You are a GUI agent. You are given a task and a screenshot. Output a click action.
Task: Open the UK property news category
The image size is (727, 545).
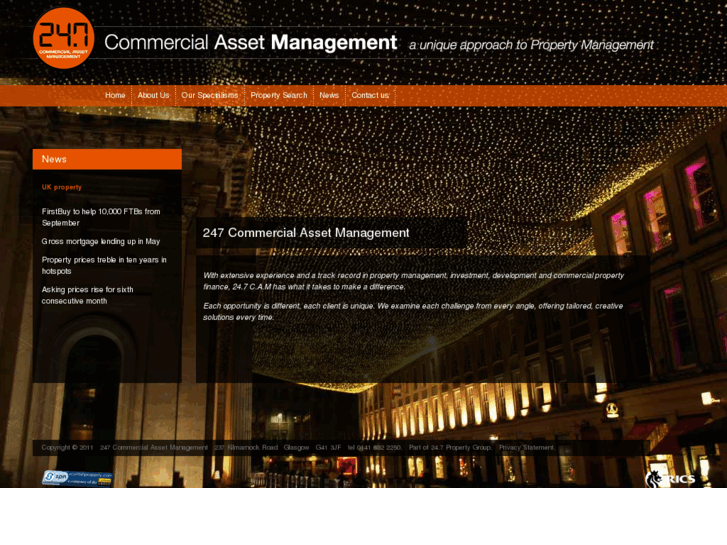[x=62, y=187]
